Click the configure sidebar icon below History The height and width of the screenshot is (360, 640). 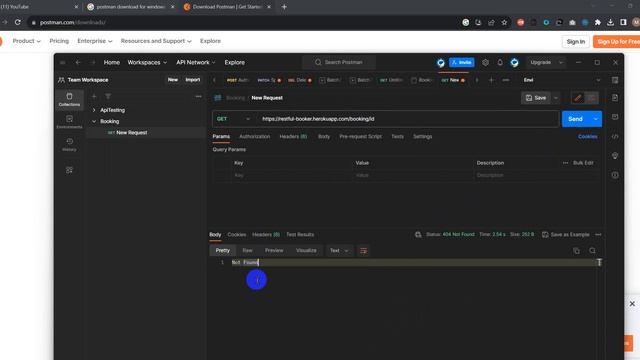click(69, 170)
